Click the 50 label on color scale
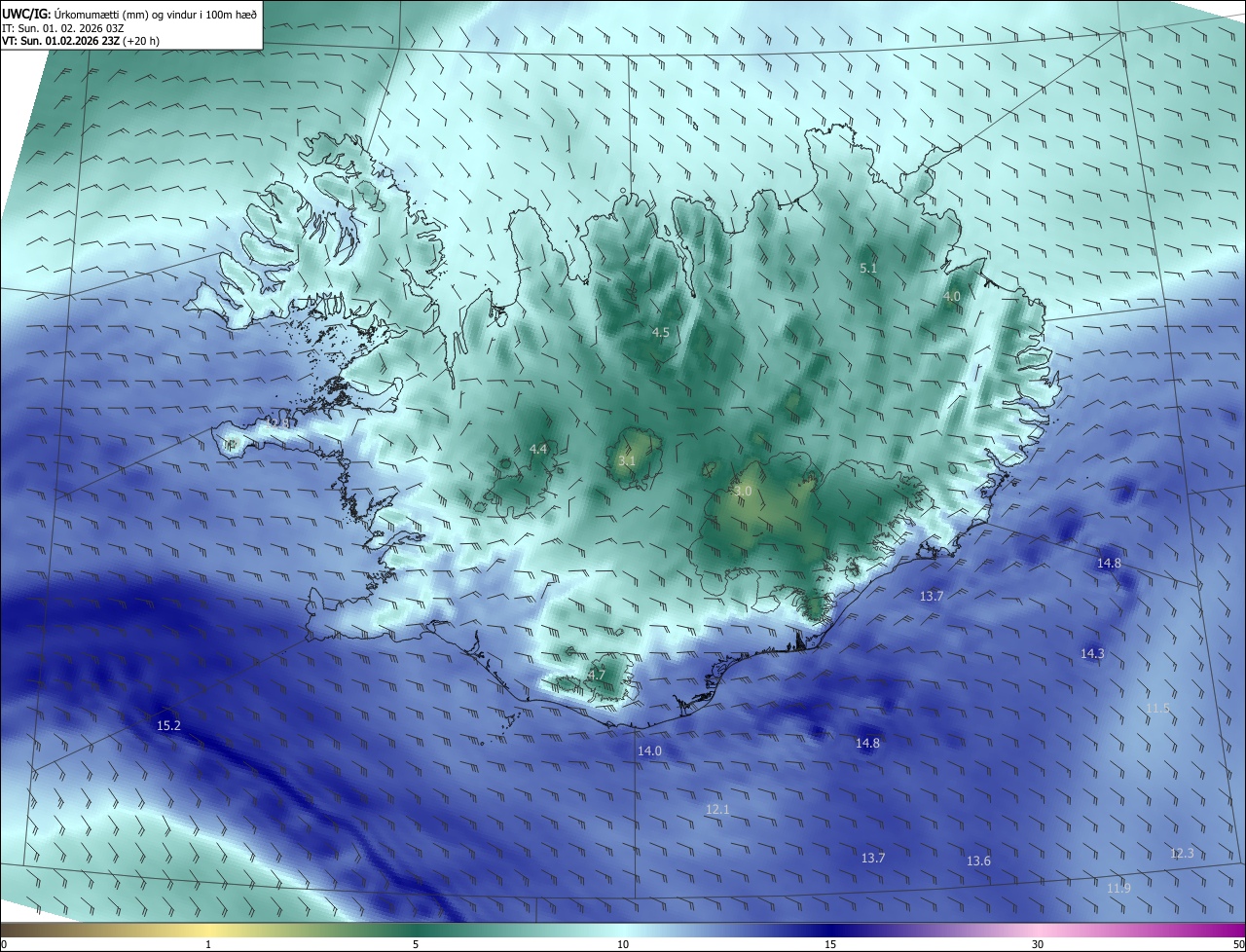The image size is (1246, 952). click(x=1238, y=944)
